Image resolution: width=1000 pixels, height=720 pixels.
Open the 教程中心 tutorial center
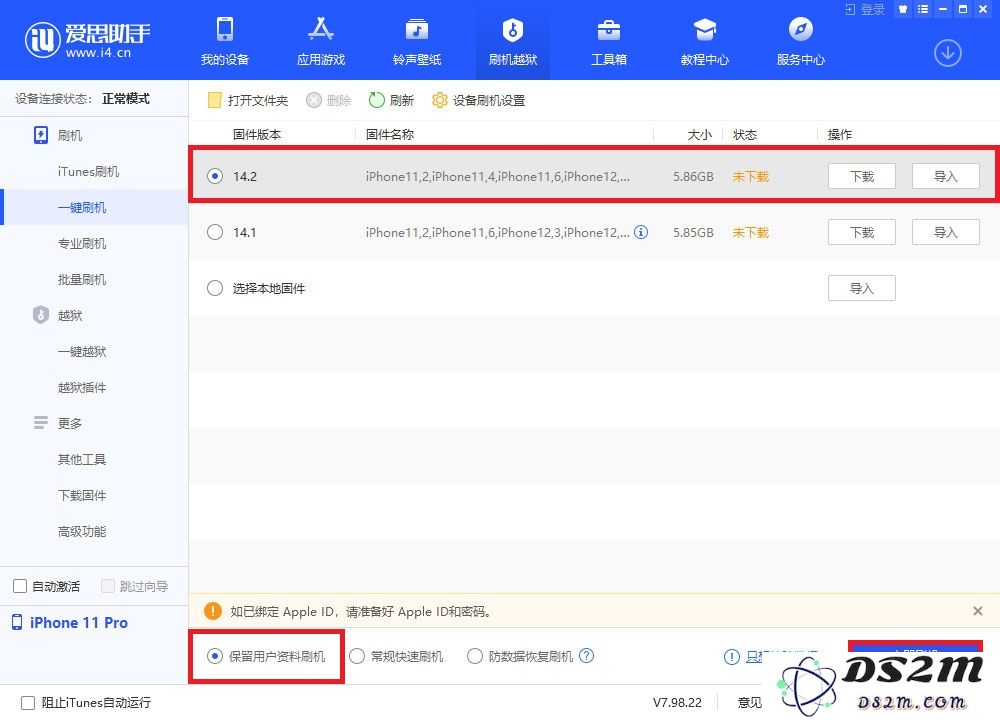pyautogui.click(x=705, y=42)
